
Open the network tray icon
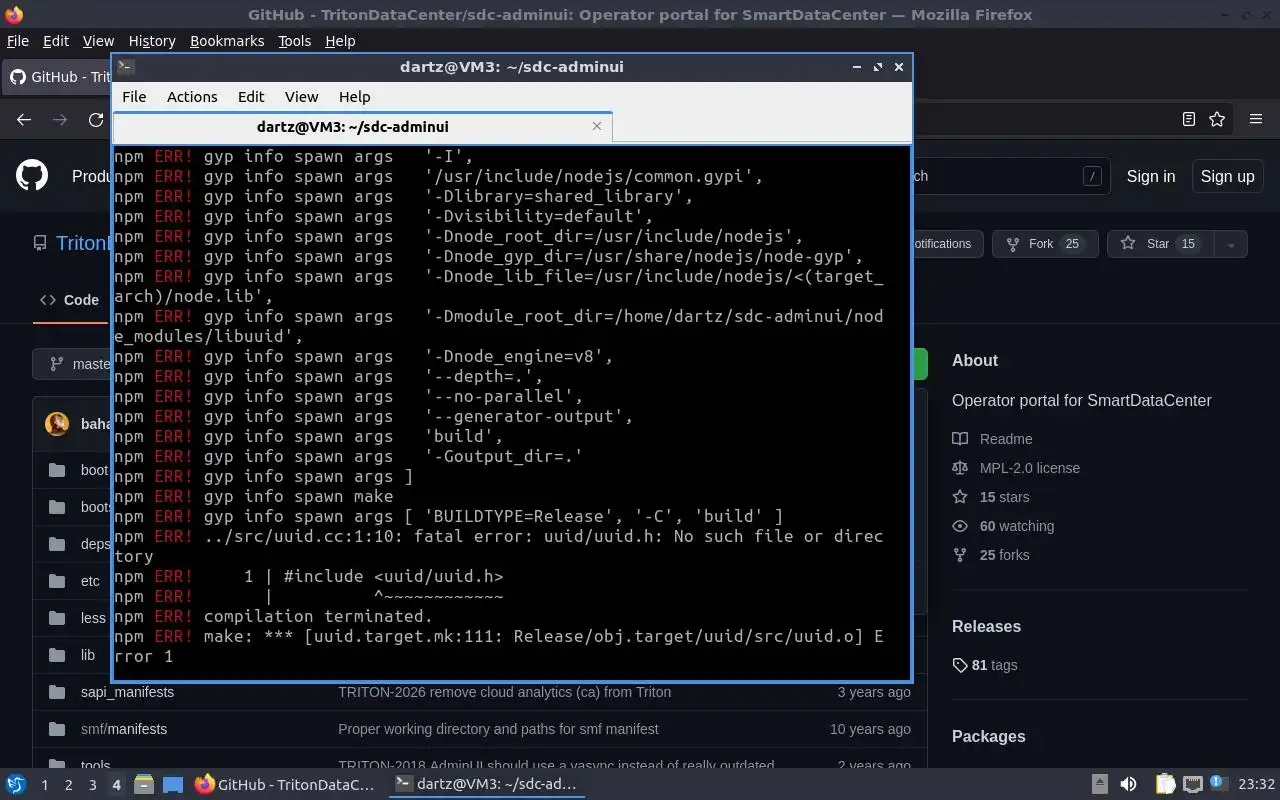tap(1192, 785)
